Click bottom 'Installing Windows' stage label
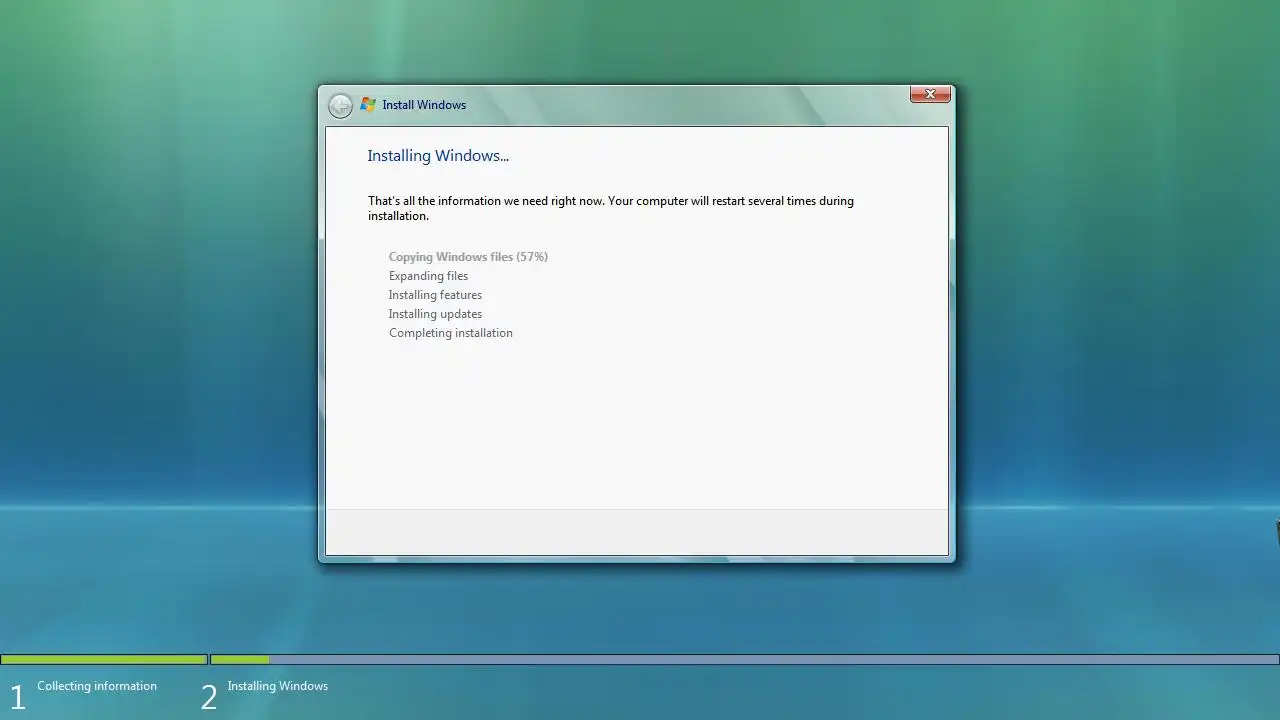1280x720 pixels. pos(277,686)
